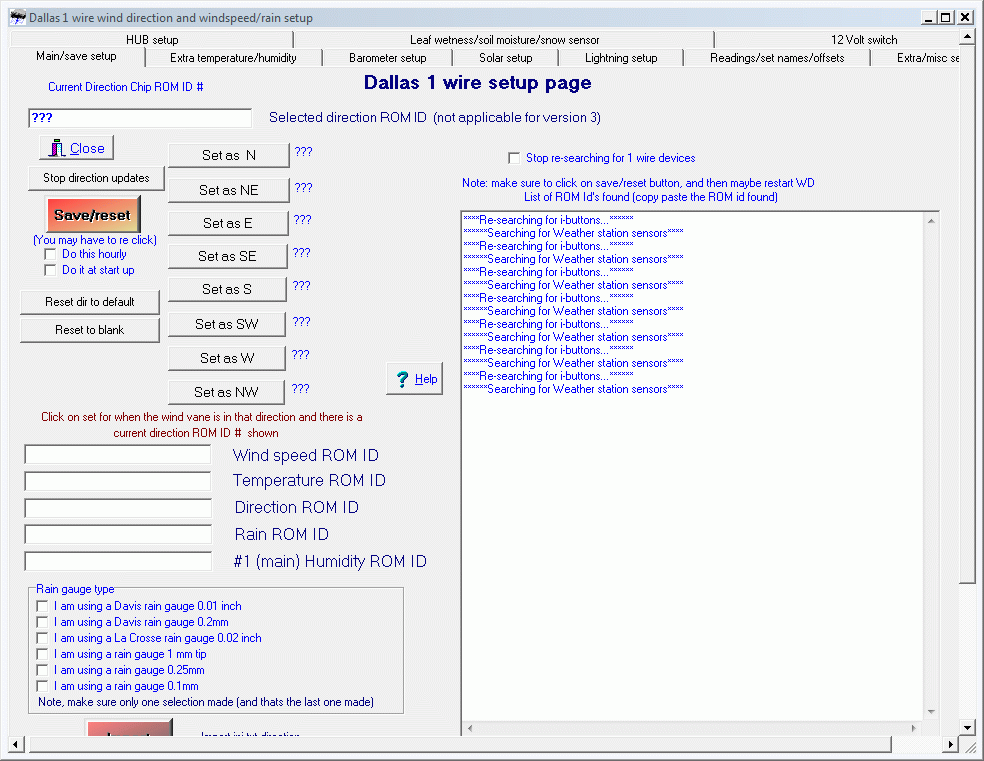Viewport: 984px width, 761px height.
Task: Click the window's horizontal scrollbar thumb
Action: pos(461,745)
